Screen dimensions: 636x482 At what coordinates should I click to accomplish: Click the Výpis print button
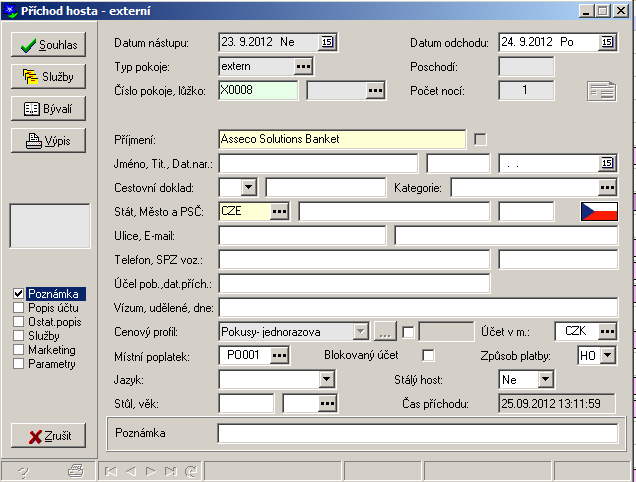tap(48, 141)
